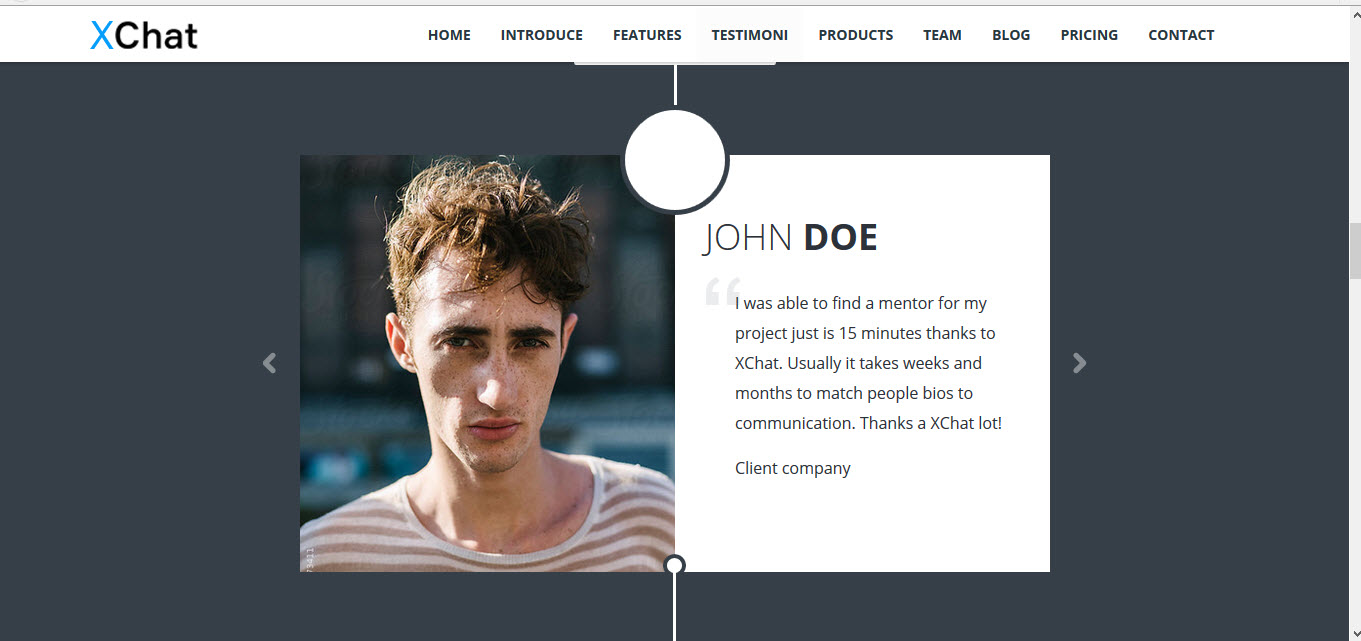Open the HOME menu item
The width and height of the screenshot is (1361, 641).
(449, 35)
